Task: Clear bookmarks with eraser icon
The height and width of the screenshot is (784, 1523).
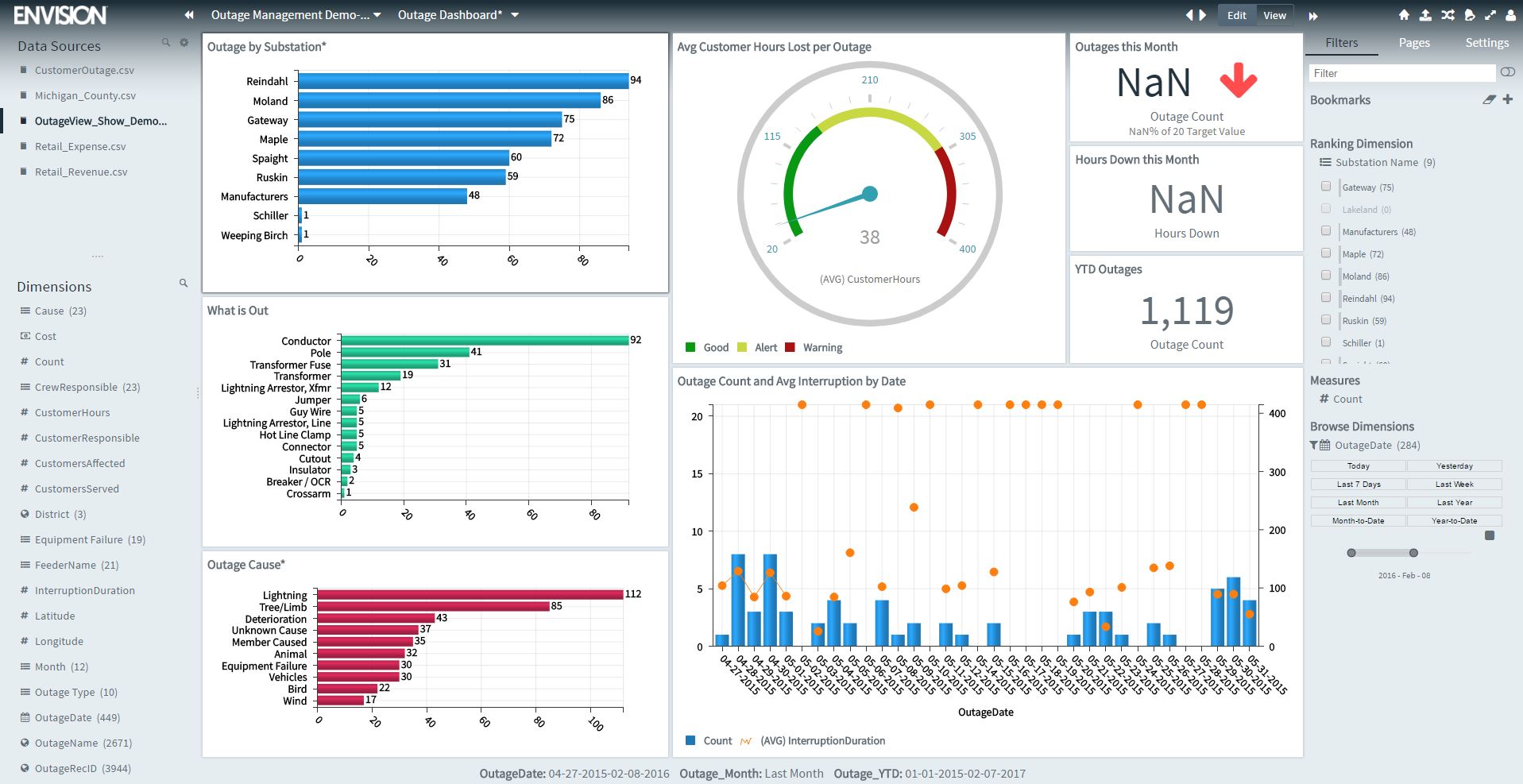Action: pos(1488,99)
